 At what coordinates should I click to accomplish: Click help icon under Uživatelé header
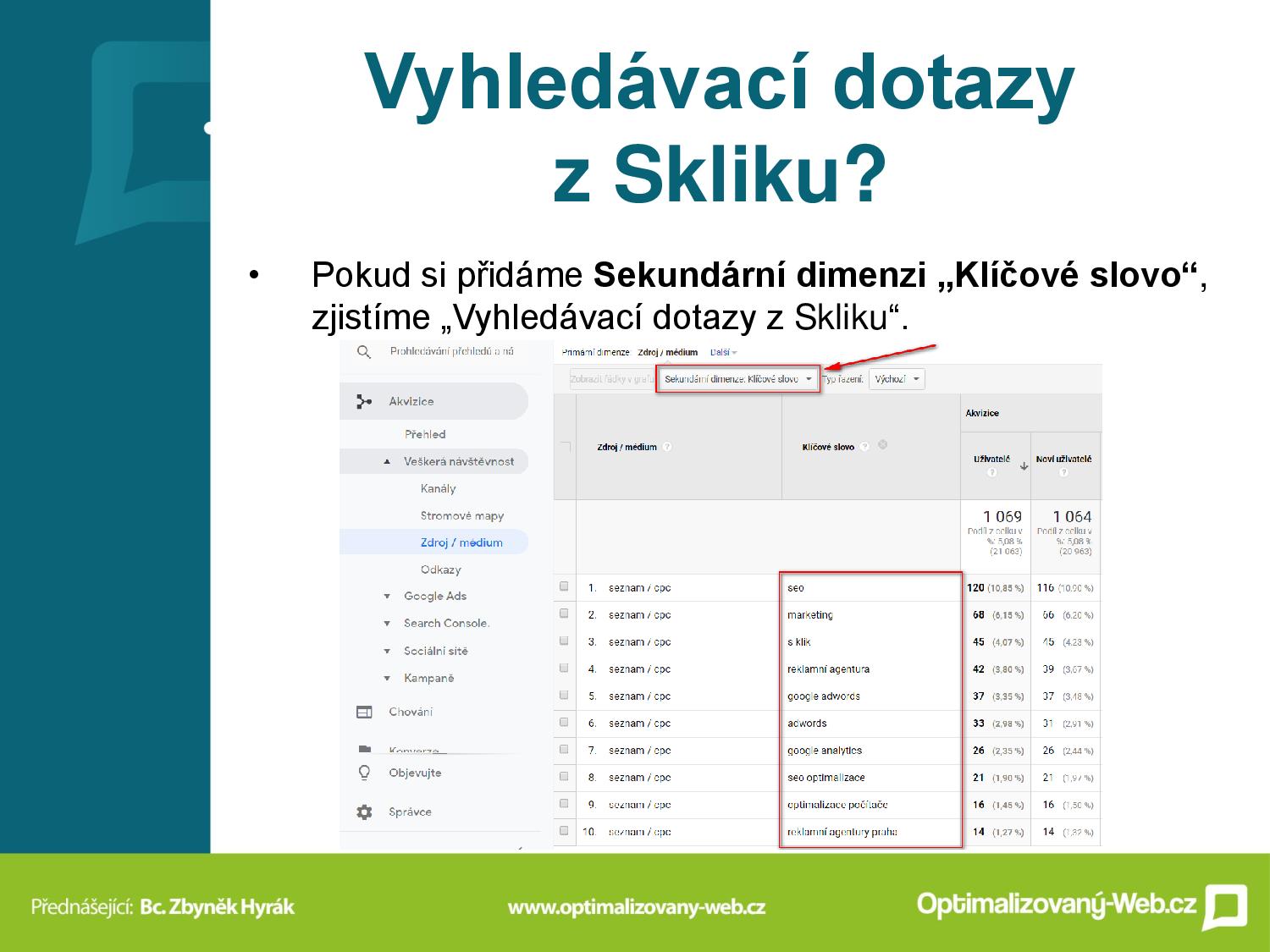[x=991, y=472]
